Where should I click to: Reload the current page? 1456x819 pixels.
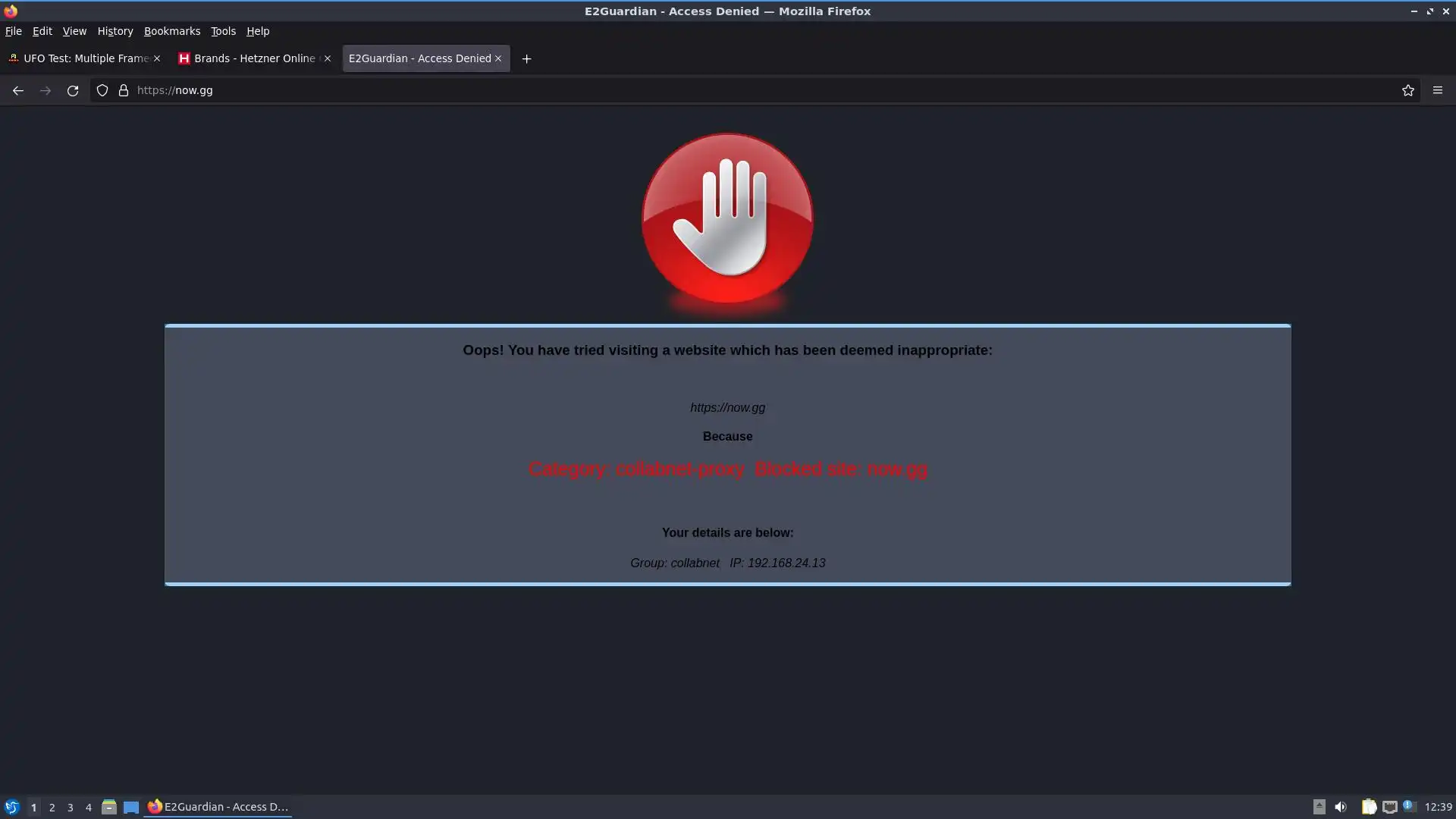pyautogui.click(x=73, y=90)
